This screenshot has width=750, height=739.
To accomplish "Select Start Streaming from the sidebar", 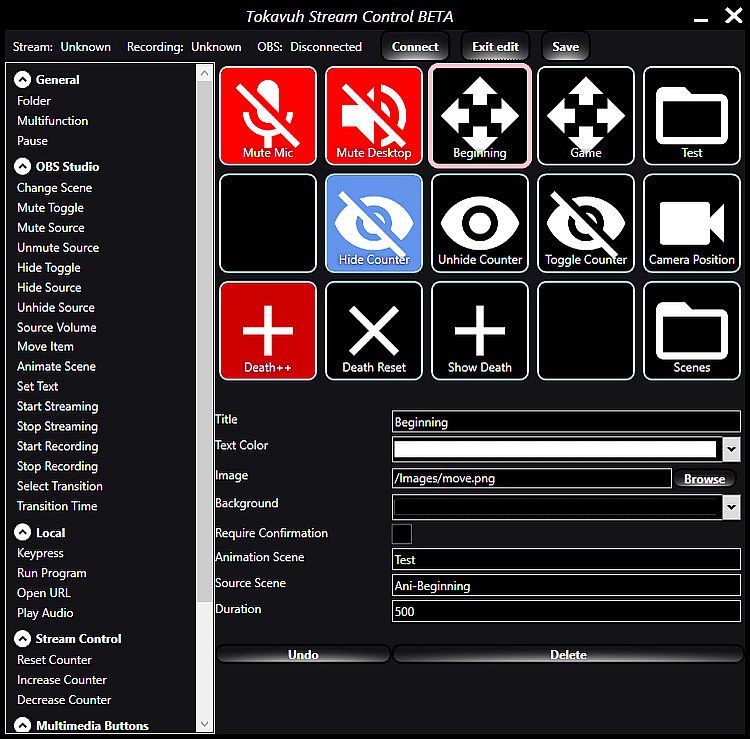I will pos(57,407).
